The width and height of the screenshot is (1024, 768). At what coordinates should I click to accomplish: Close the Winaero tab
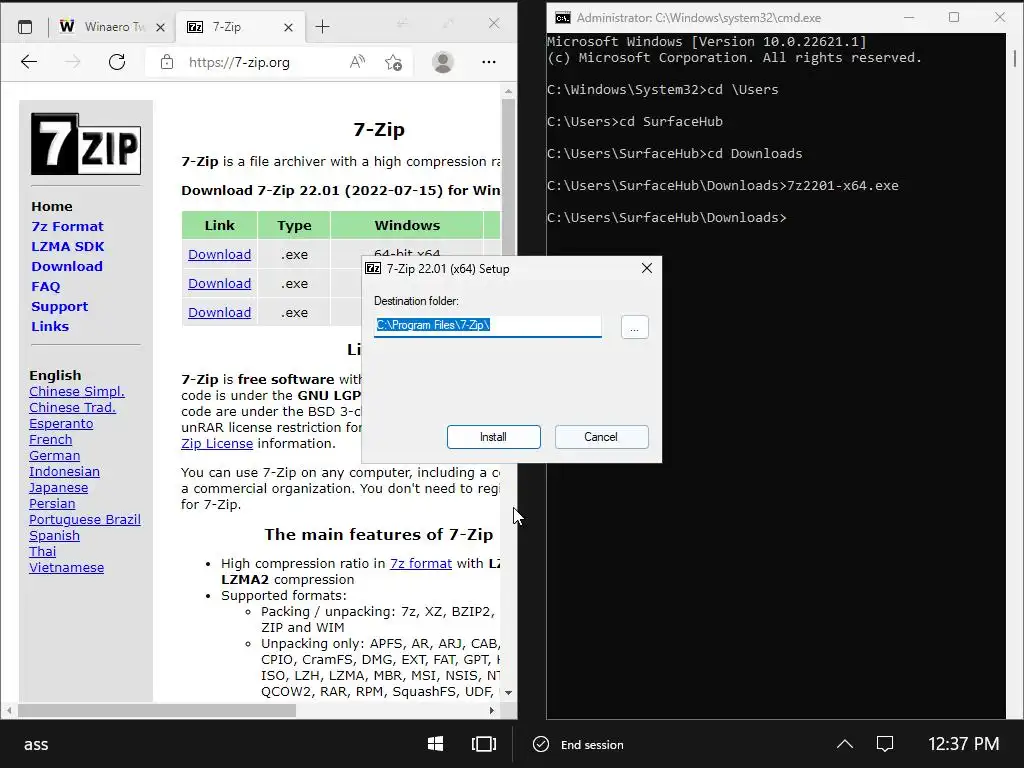tap(161, 27)
